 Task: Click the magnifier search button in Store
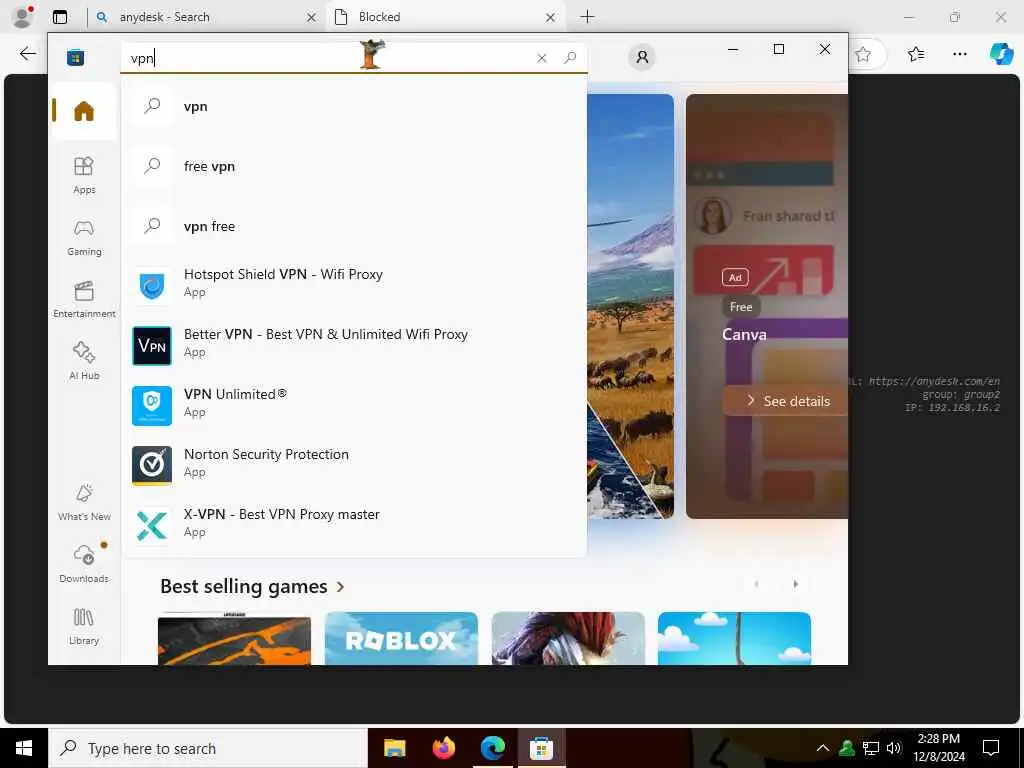click(570, 57)
